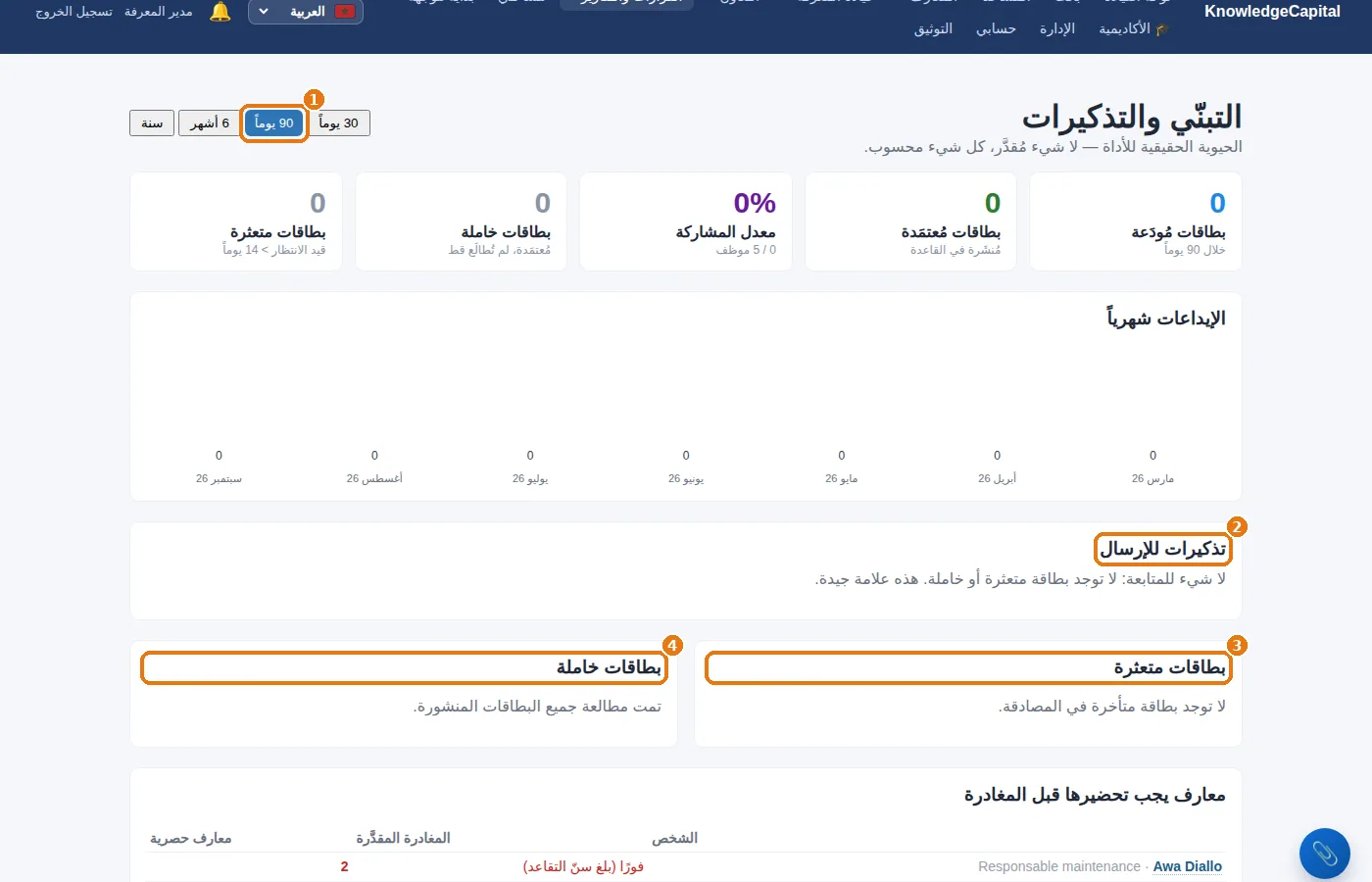Click the بطاقات مُعتمَدة stat card
1372x882 pixels.
910,221
